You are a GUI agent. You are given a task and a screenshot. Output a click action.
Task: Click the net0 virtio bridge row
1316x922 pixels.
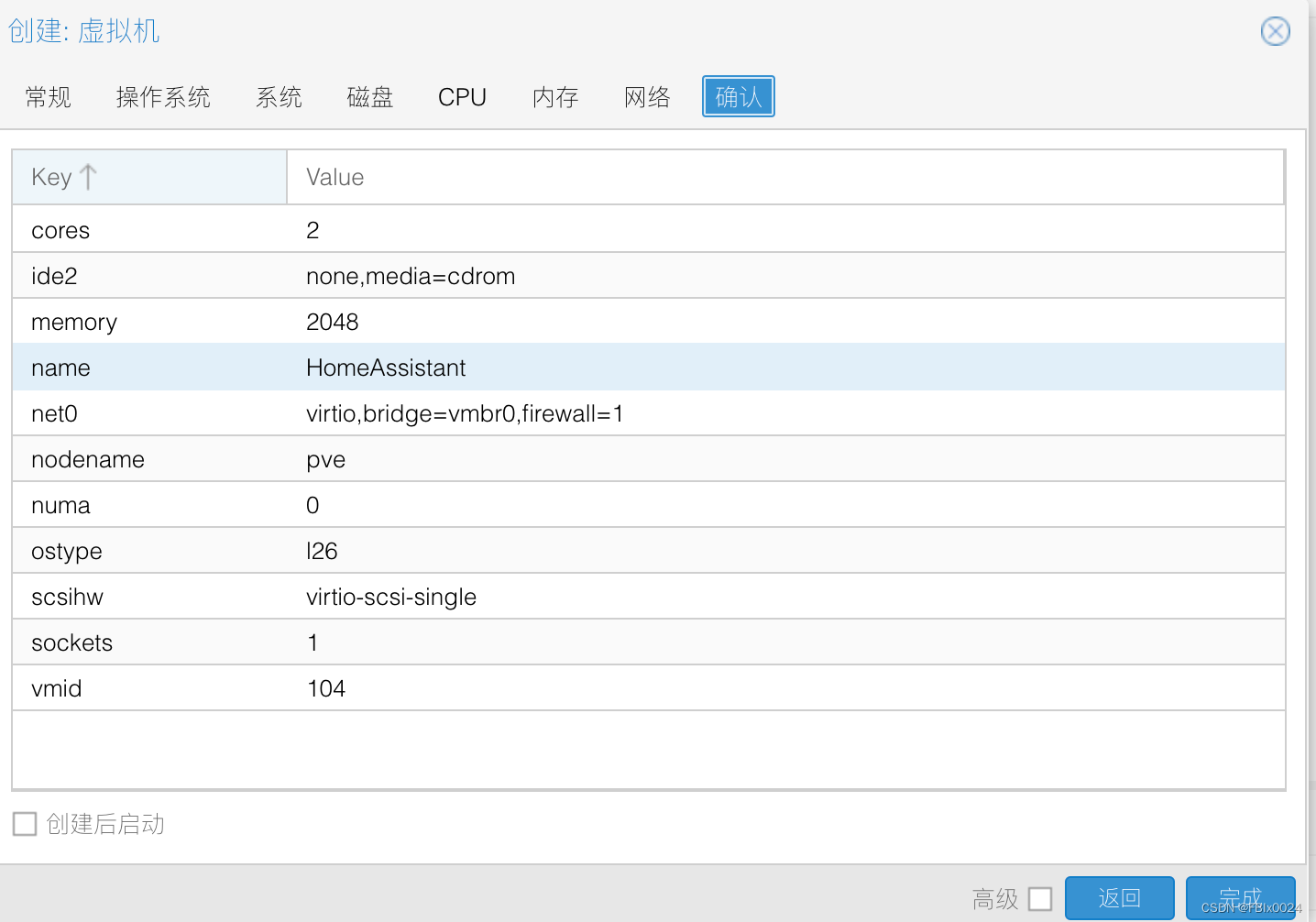[648, 413]
